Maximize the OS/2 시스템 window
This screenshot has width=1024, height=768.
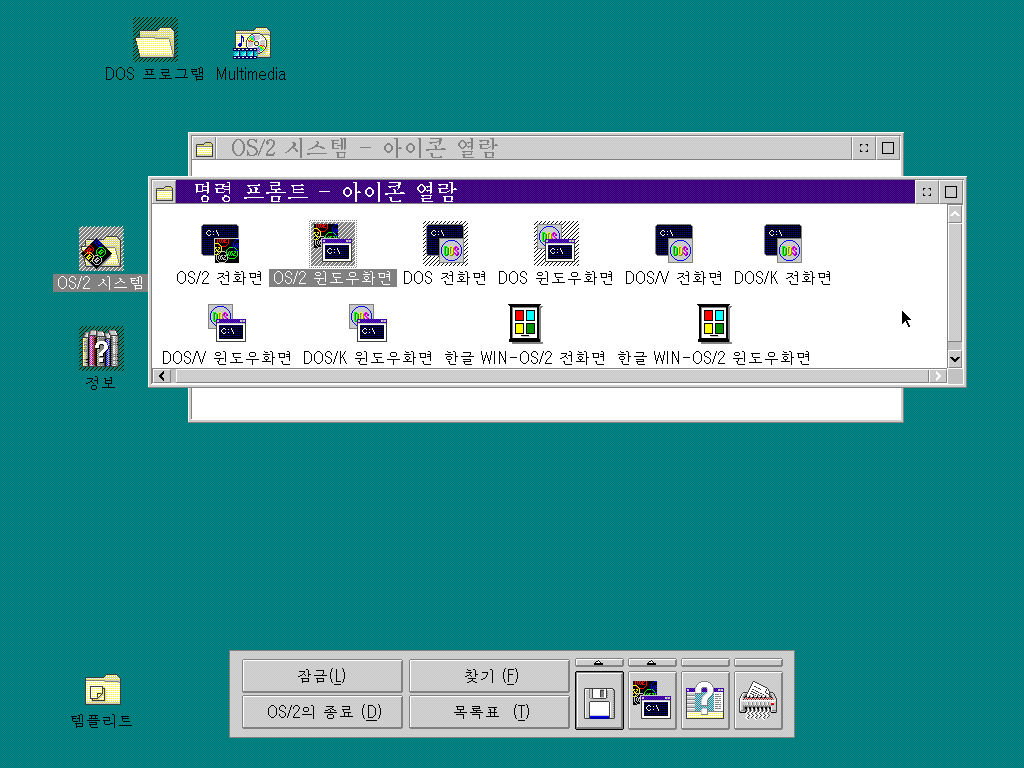tap(888, 148)
